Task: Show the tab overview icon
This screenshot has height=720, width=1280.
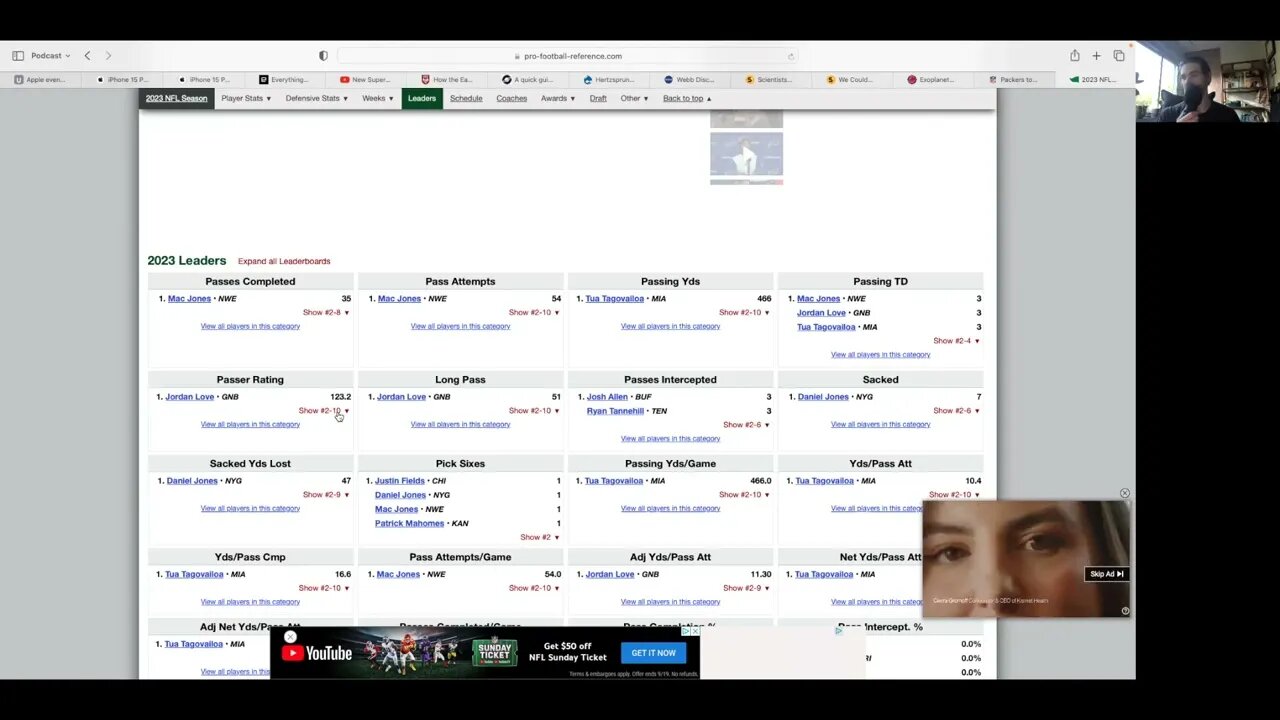Action: (1119, 56)
